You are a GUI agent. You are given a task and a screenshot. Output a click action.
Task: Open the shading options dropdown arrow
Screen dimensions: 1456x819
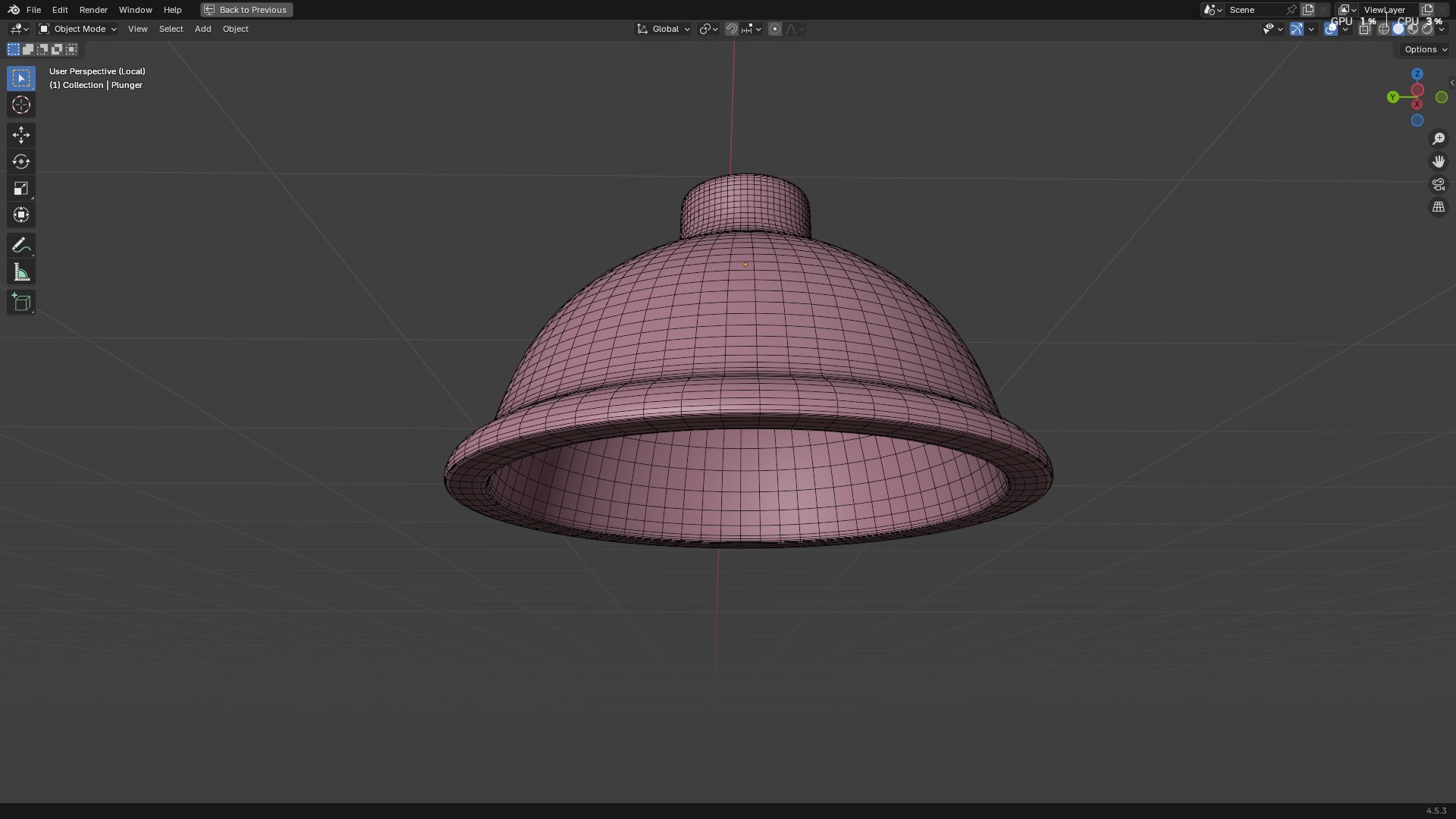[1442, 29]
